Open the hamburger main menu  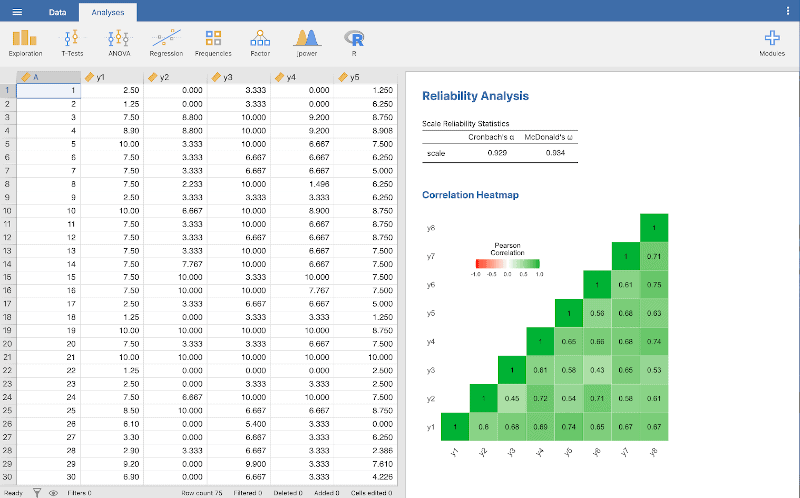[x=16, y=11]
